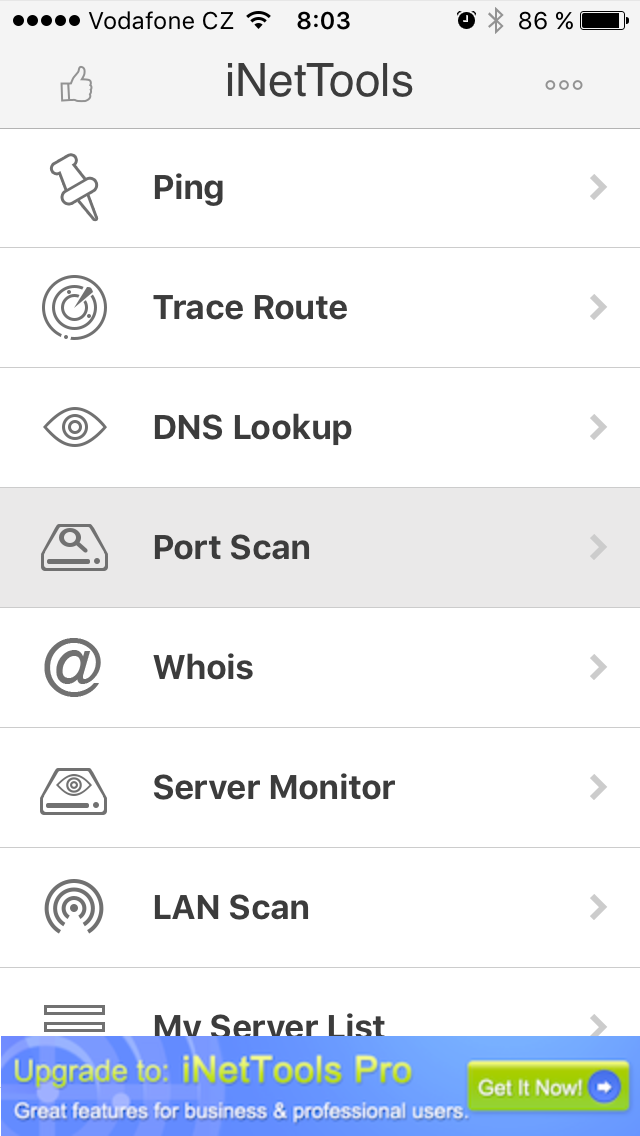640x1136 pixels.
Task: Open the three-dot more options menu
Action: (x=564, y=85)
